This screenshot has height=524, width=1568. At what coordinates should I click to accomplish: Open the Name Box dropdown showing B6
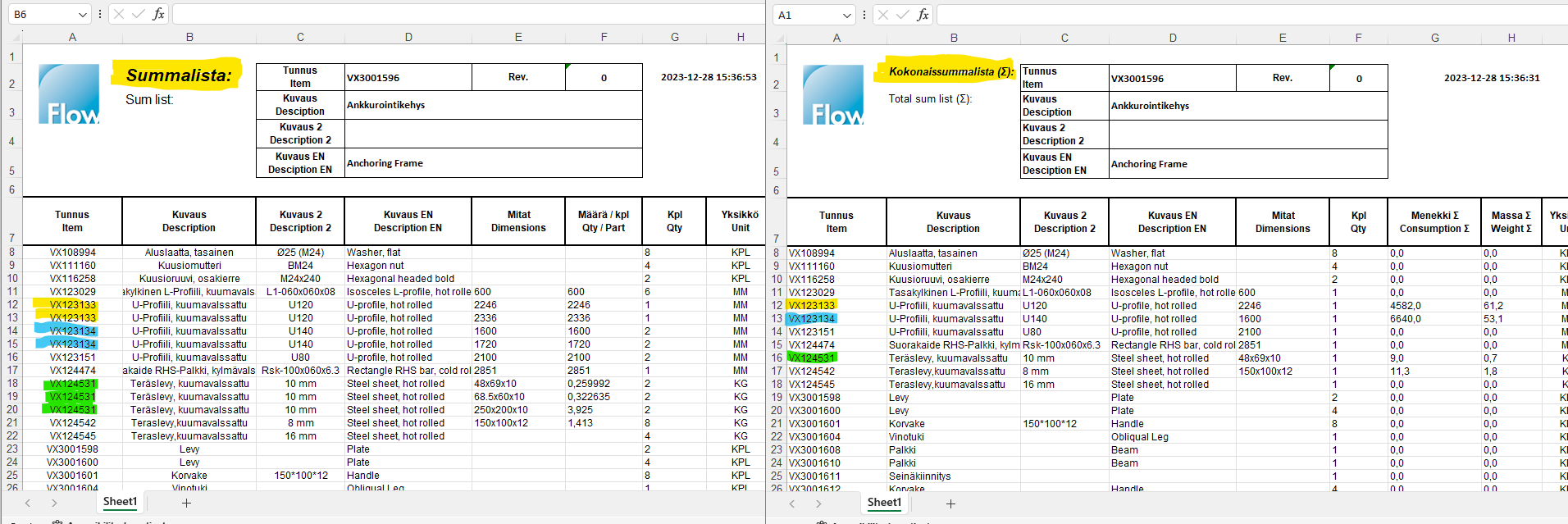[x=82, y=15]
